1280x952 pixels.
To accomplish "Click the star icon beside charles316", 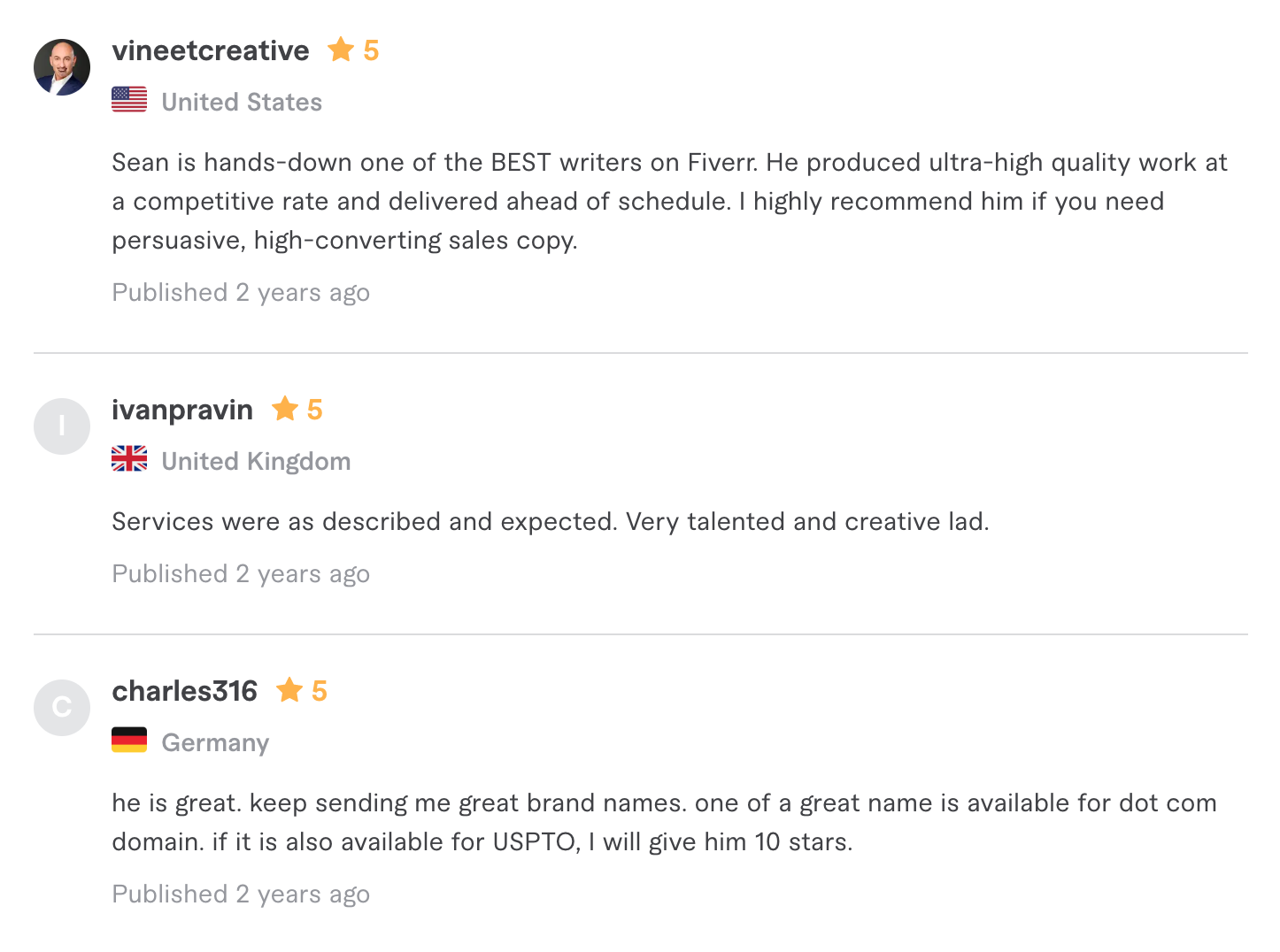I will pyautogui.click(x=289, y=690).
